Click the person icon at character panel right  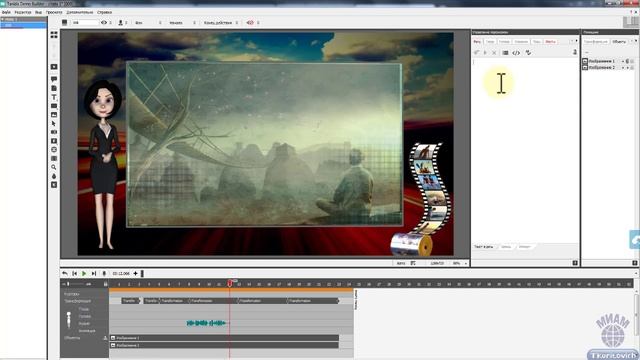575,52
